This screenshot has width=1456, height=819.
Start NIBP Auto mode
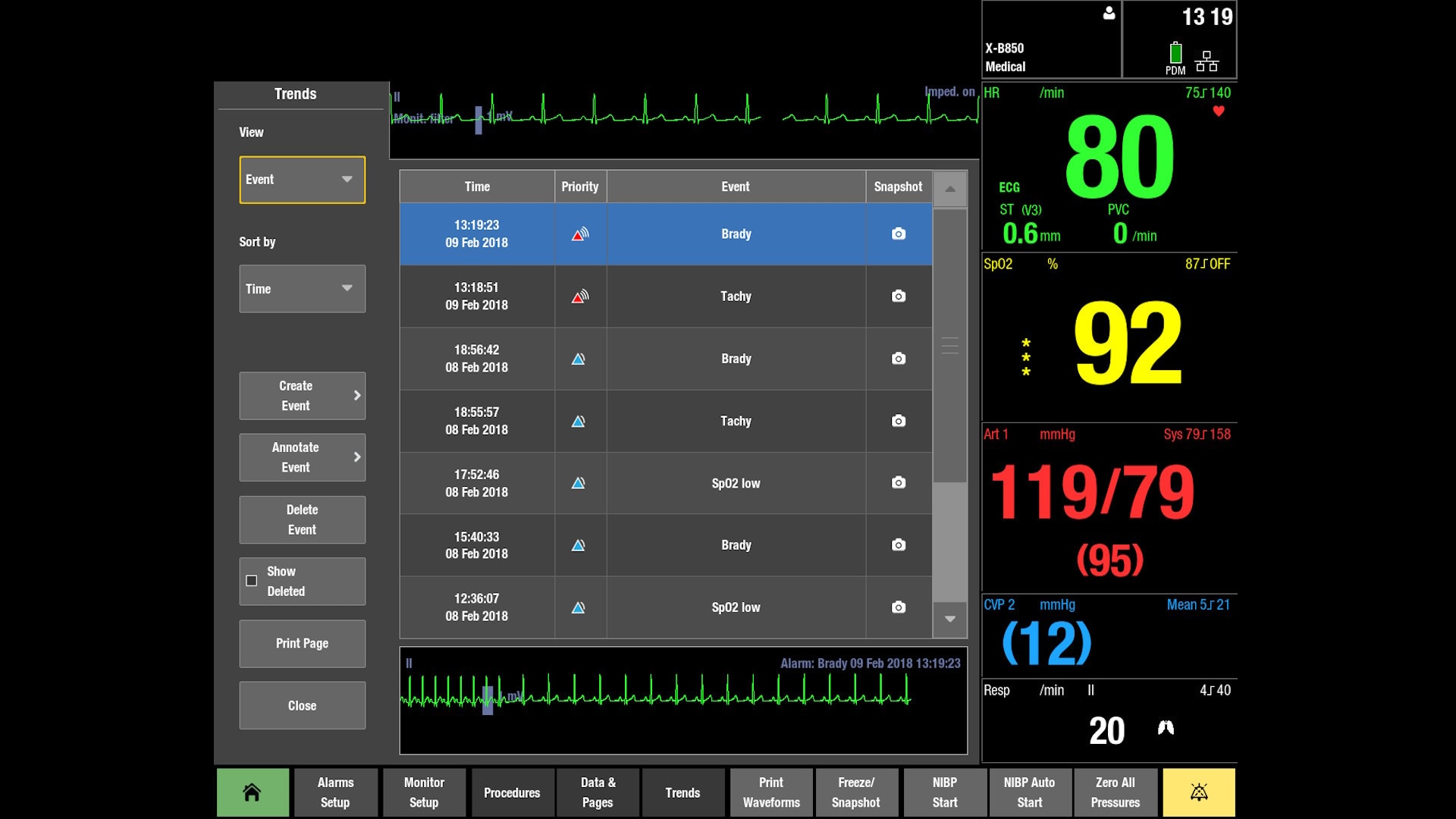(x=1030, y=792)
